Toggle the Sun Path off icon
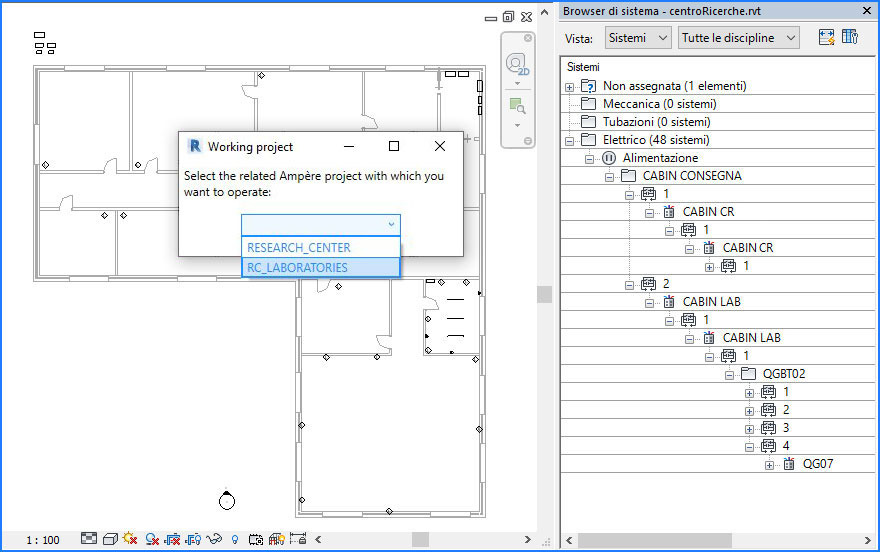The image size is (880, 552). [x=130, y=539]
